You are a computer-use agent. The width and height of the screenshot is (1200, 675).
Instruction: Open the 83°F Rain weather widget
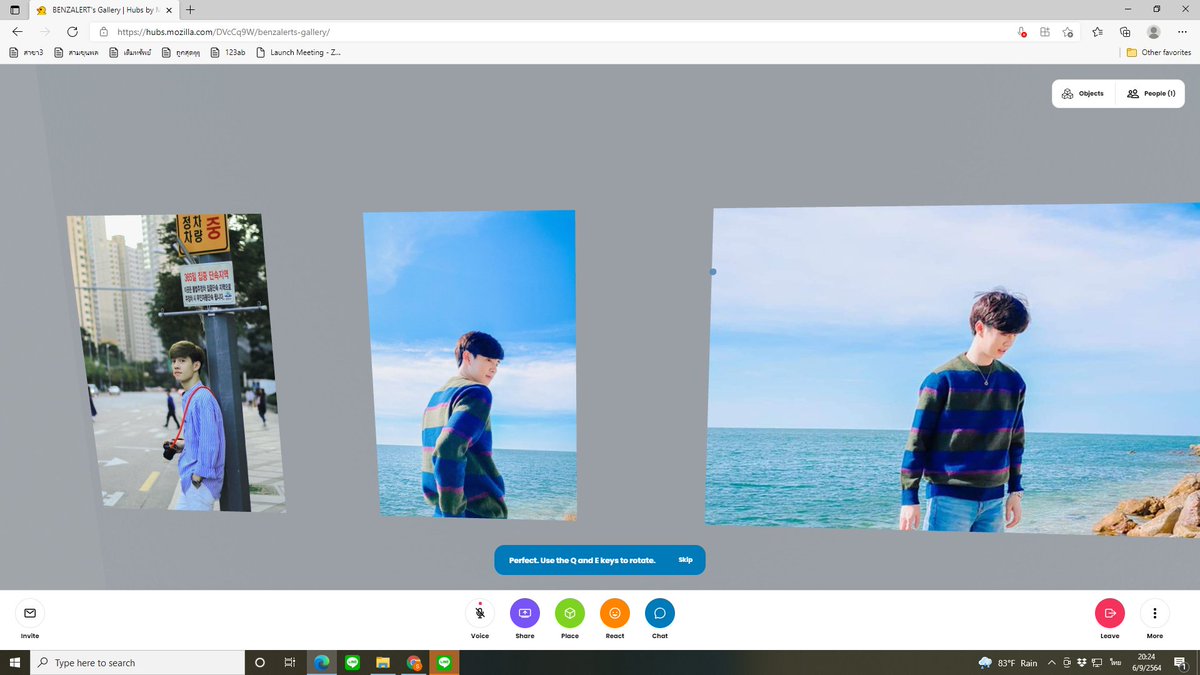(1008, 663)
